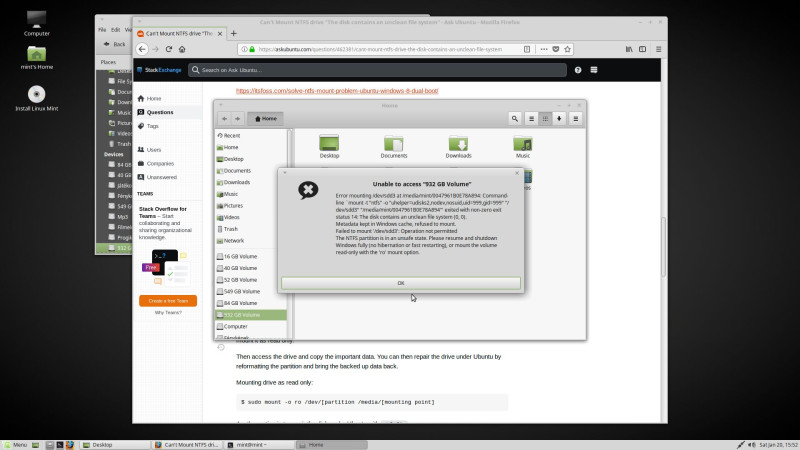Open the mint's Home desktop icon
The height and width of the screenshot is (450, 800).
coord(37,57)
